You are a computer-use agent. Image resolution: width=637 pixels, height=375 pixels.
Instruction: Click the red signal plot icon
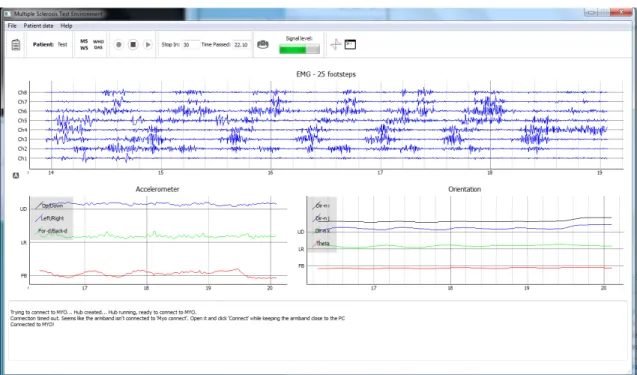point(336,44)
